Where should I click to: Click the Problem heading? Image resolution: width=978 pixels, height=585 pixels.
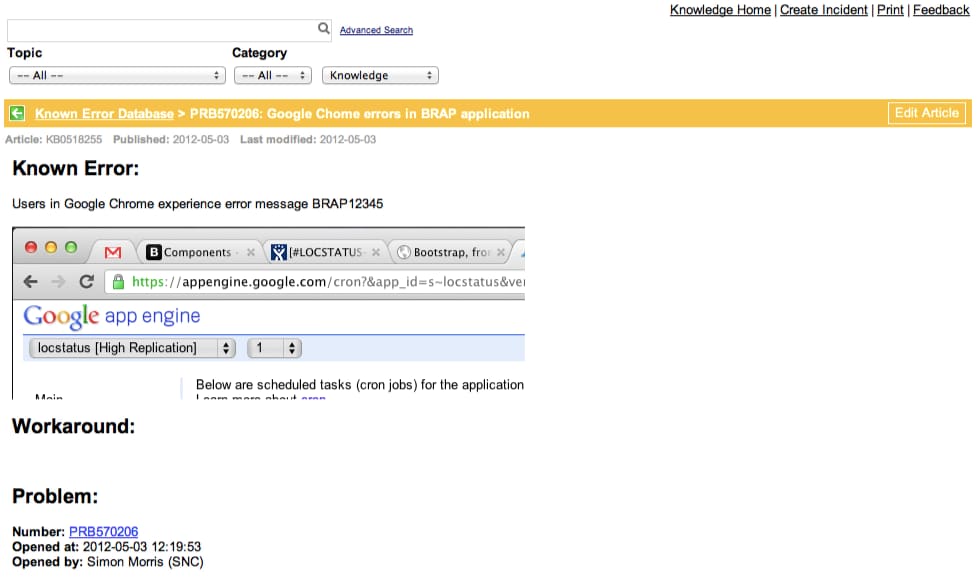(55, 496)
